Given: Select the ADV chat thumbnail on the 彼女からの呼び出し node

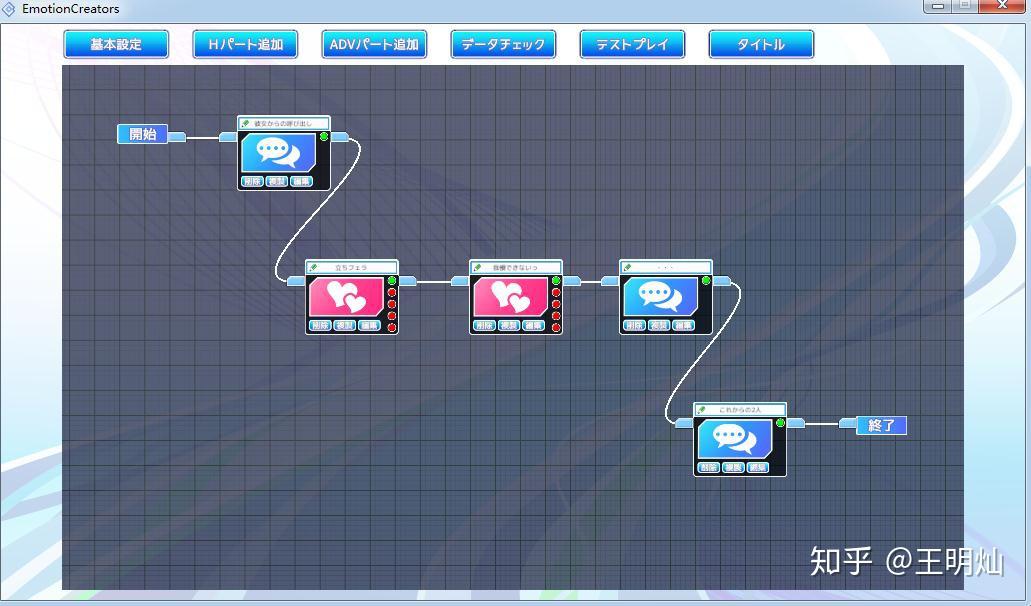Looking at the screenshot, I should (278, 152).
